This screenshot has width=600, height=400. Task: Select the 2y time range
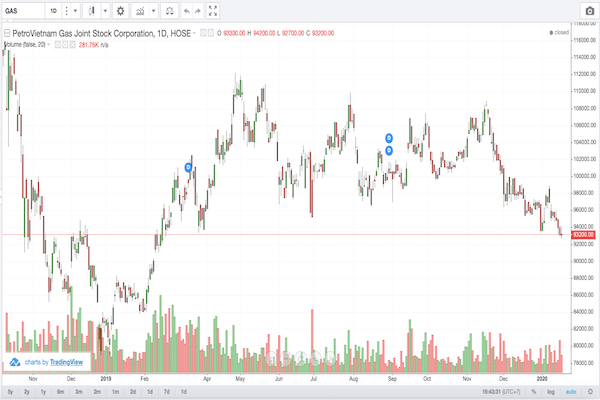tap(27, 392)
